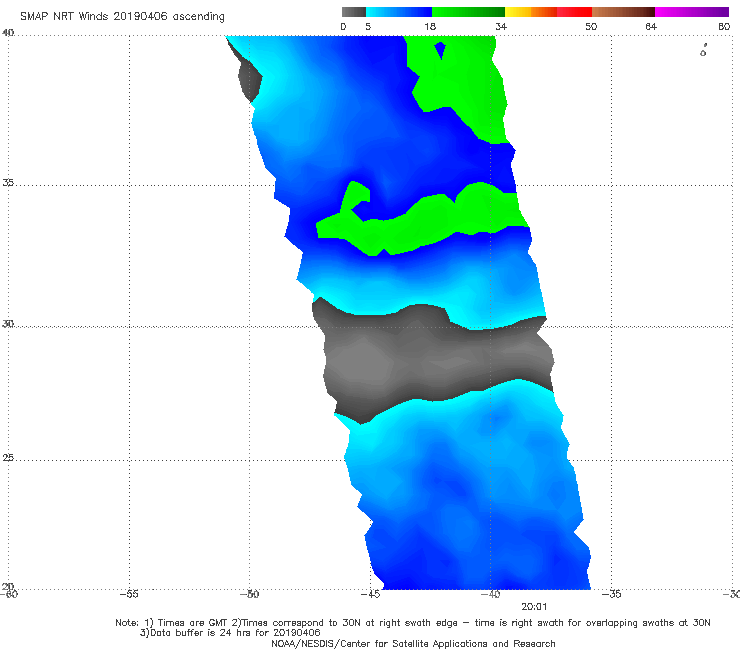This screenshot has height=650, width=740.
Task: Click the longitude axis label '-50'
Action: click(x=249, y=594)
